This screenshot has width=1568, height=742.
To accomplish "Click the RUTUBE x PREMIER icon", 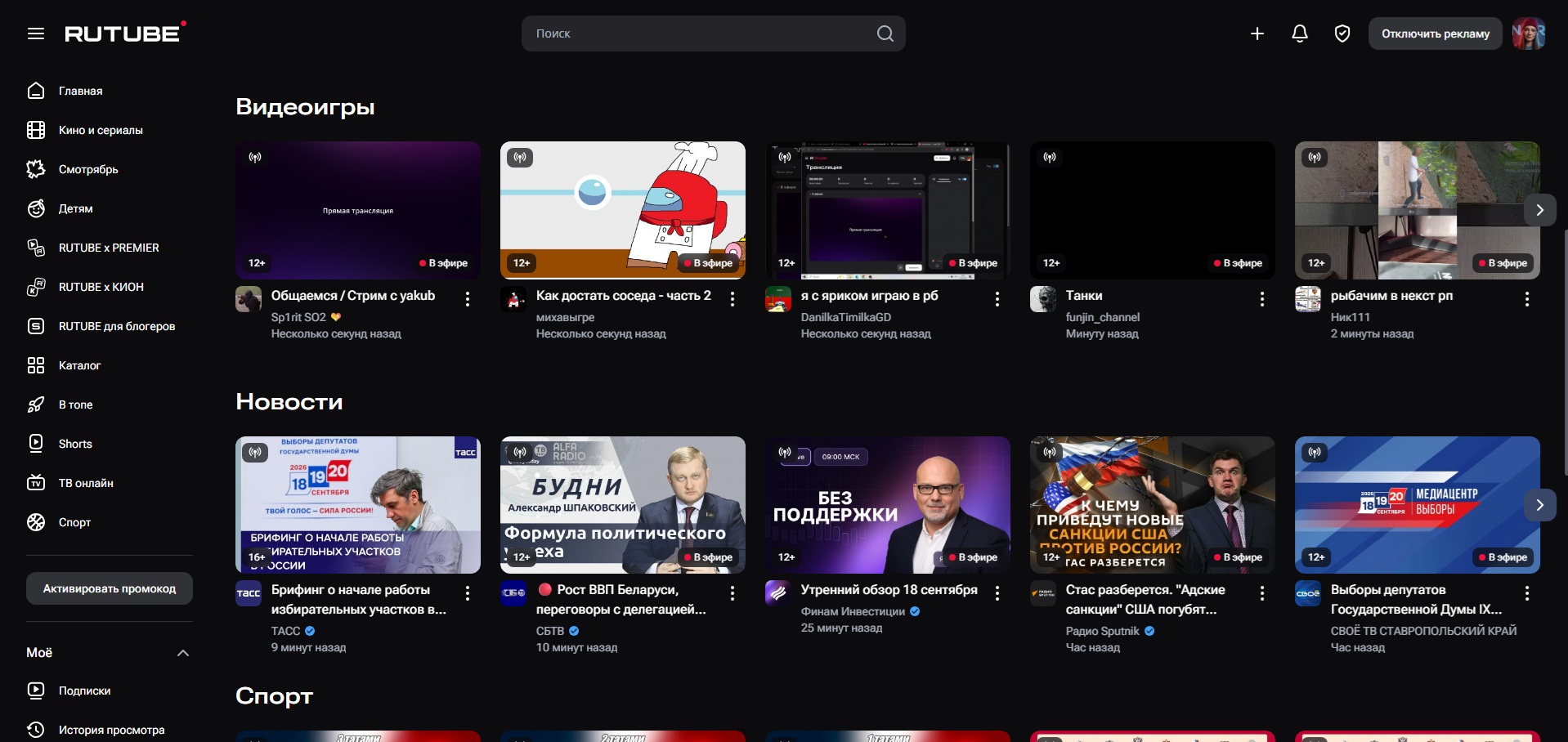I will 36,248.
